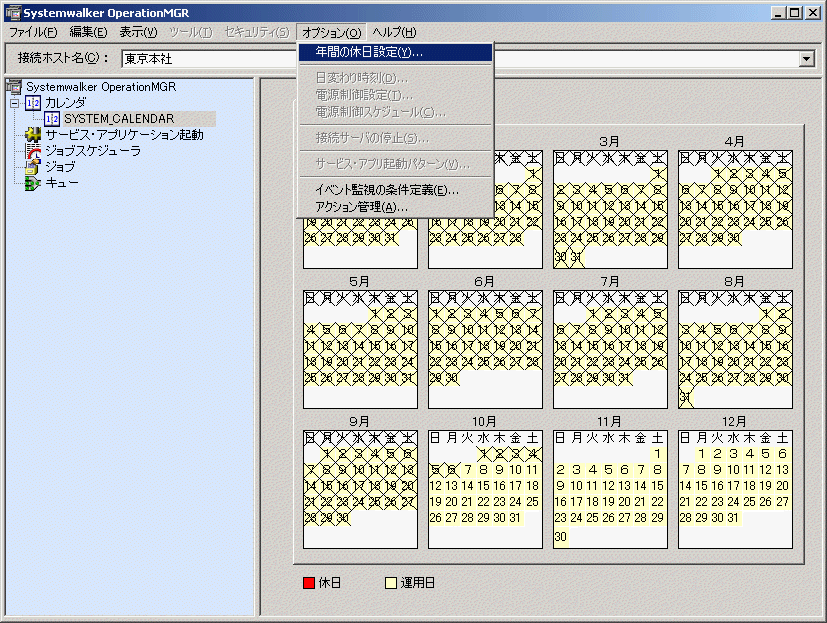
Task: Select キュー tree item label
Action: point(62,183)
